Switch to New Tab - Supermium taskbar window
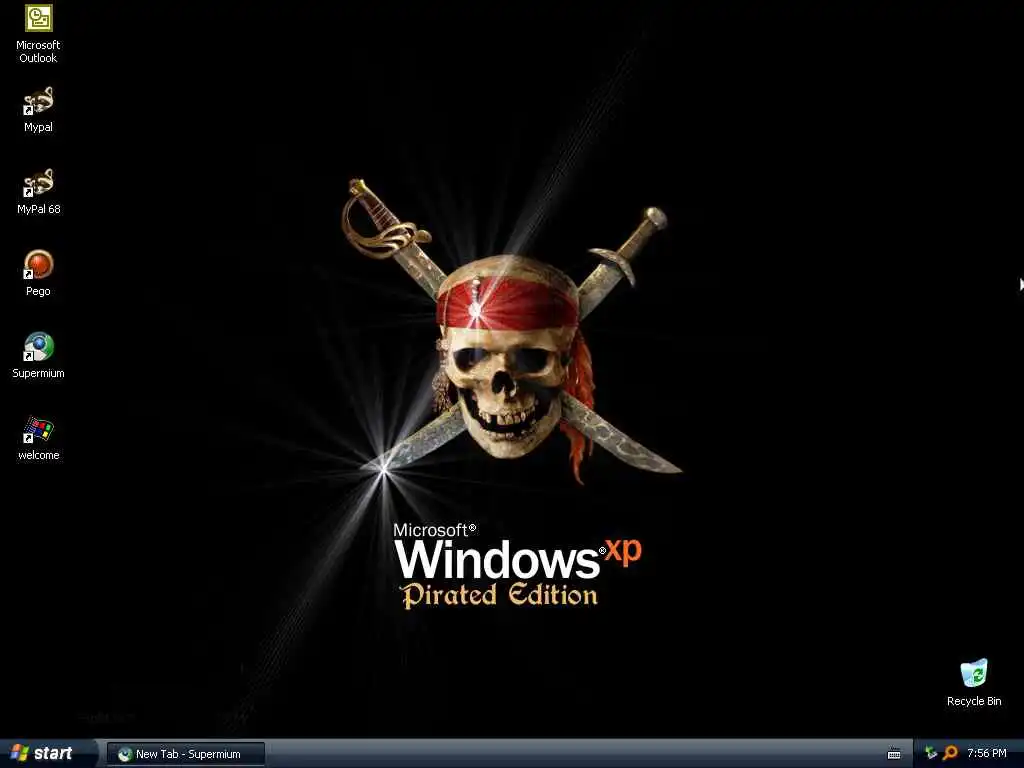Screen dimensions: 1024x768 coord(186,754)
